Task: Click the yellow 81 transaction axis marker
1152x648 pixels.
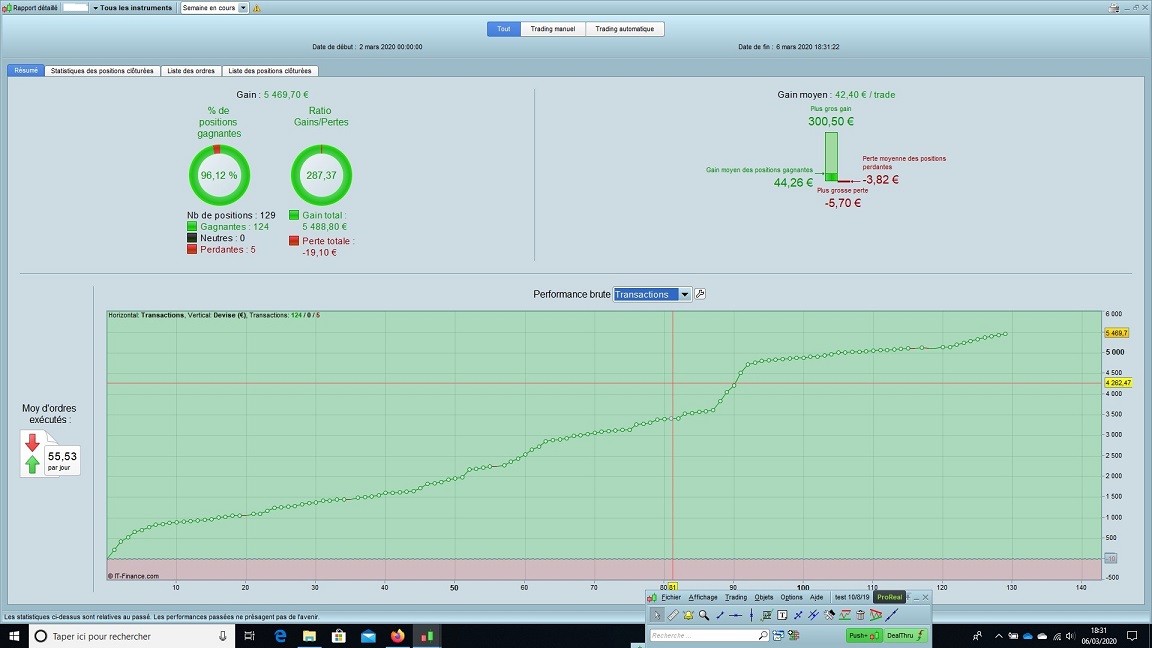Action: pos(672,587)
